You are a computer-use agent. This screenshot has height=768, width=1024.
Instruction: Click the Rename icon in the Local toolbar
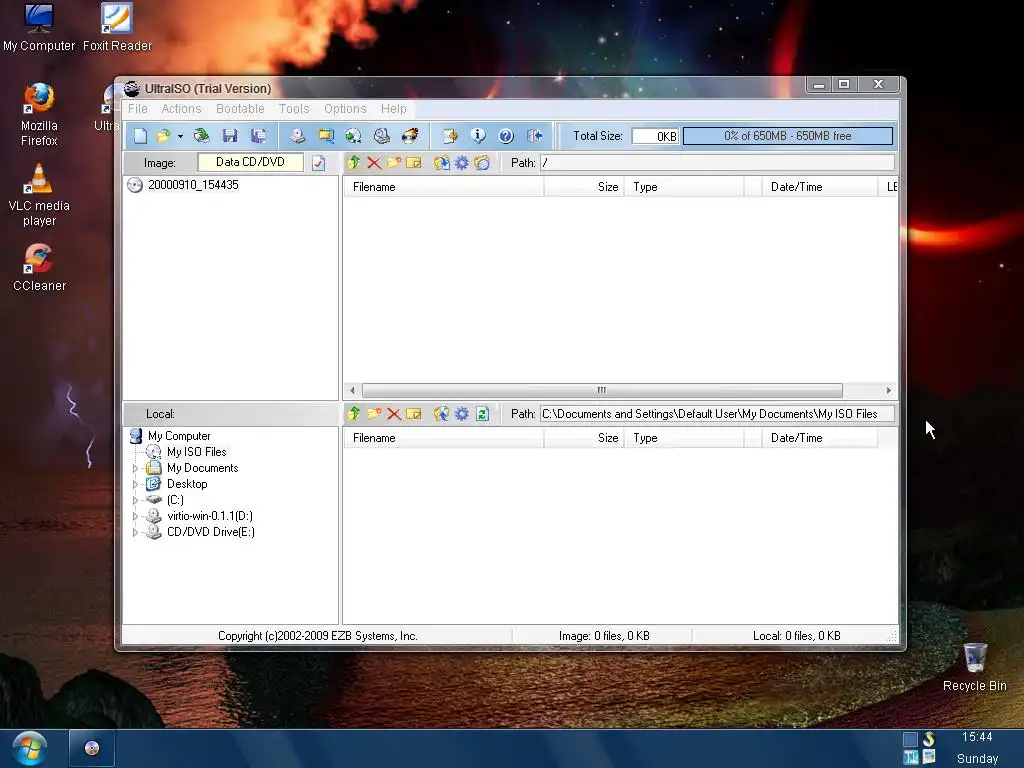coord(413,413)
